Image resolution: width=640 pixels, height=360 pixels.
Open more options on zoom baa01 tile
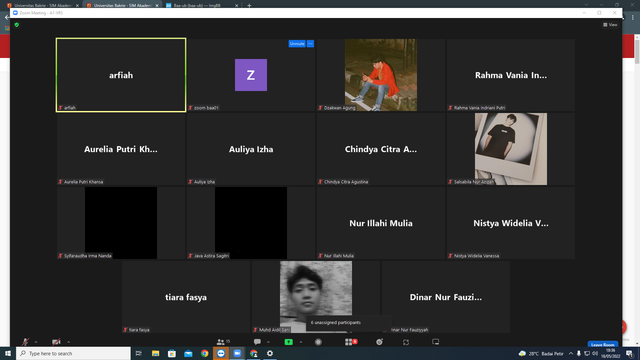click(310, 44)
